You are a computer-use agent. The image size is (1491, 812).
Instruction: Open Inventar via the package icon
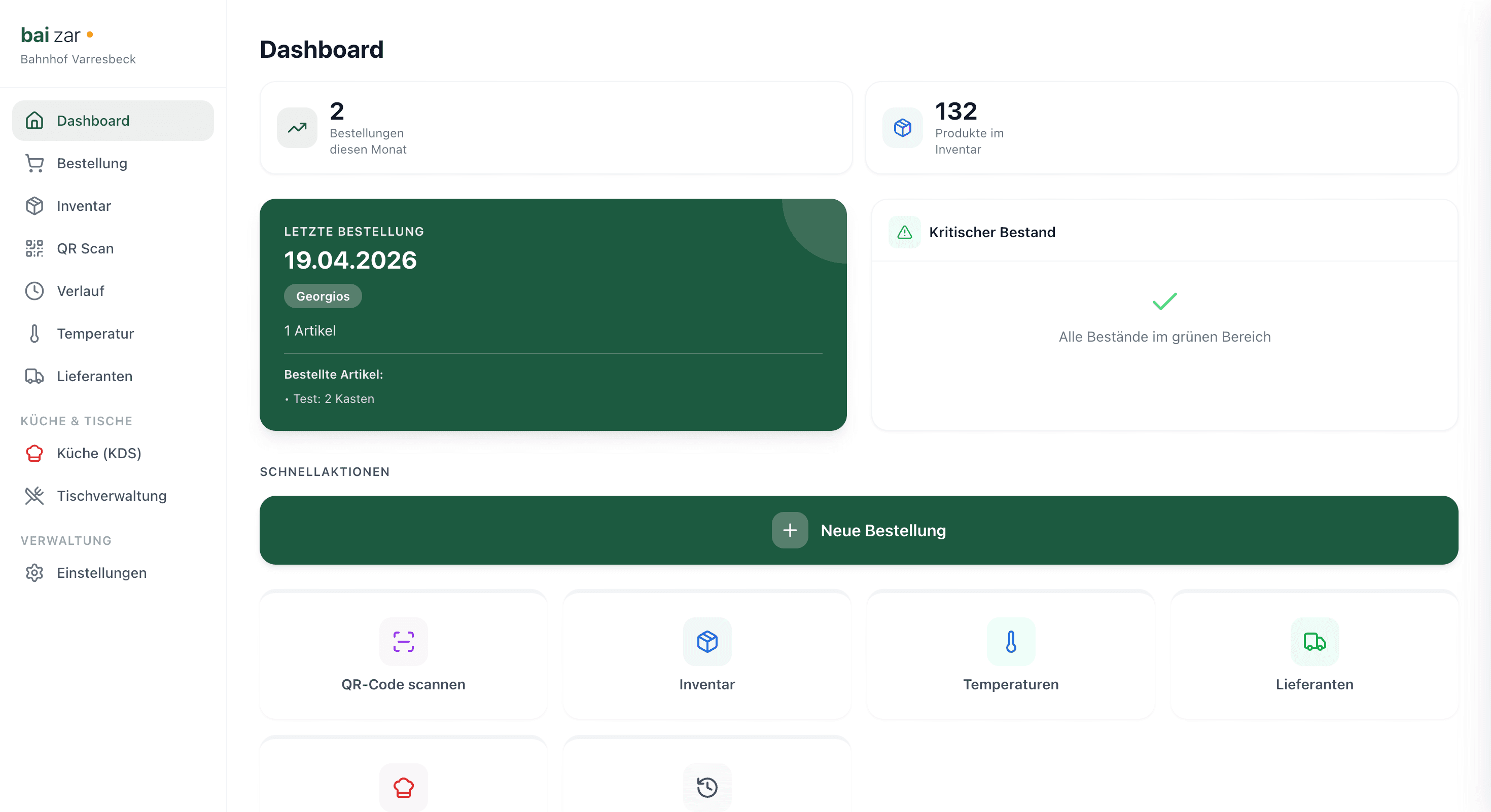(34, 206)
